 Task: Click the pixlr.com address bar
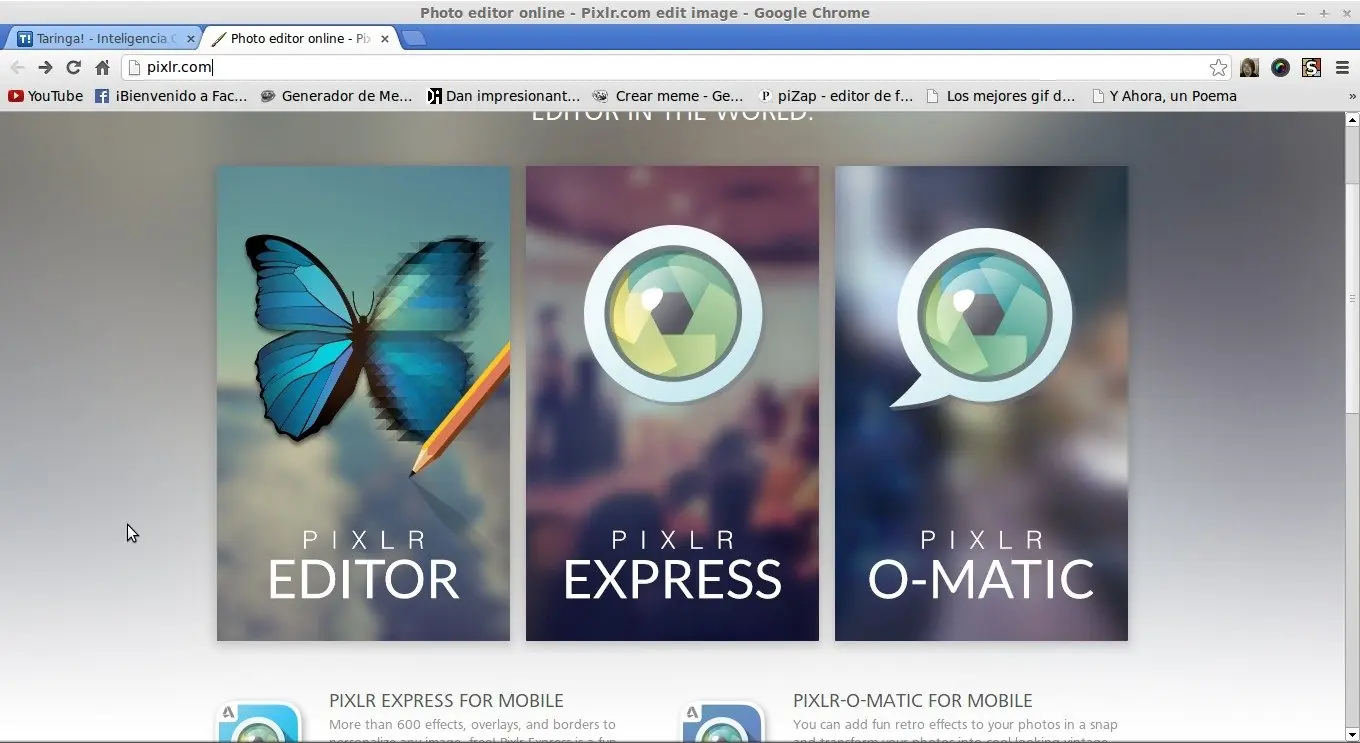click(x=665, y=67)
